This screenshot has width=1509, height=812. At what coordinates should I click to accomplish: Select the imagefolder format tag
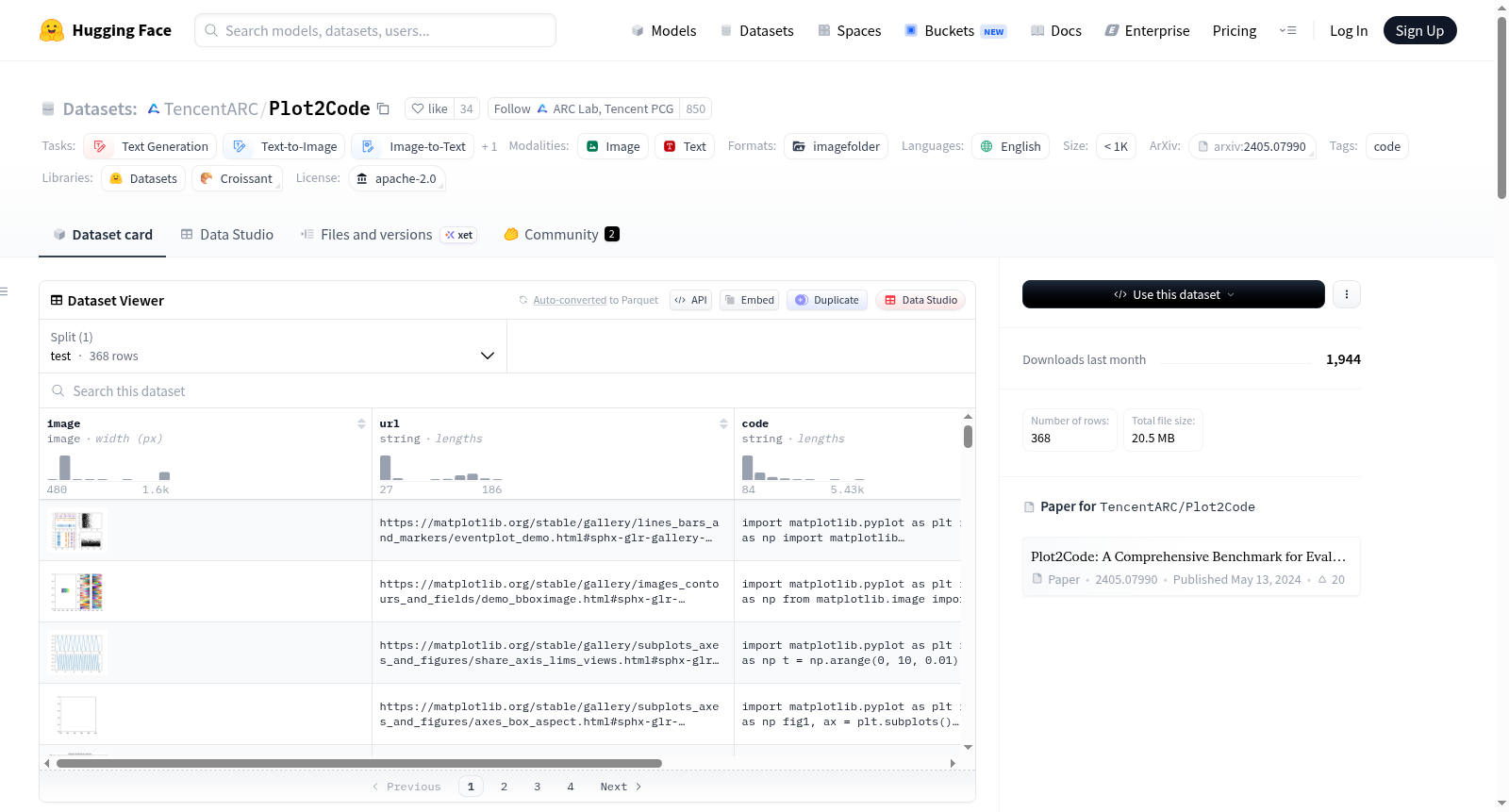pyautogui.click(x=836, y=146)
